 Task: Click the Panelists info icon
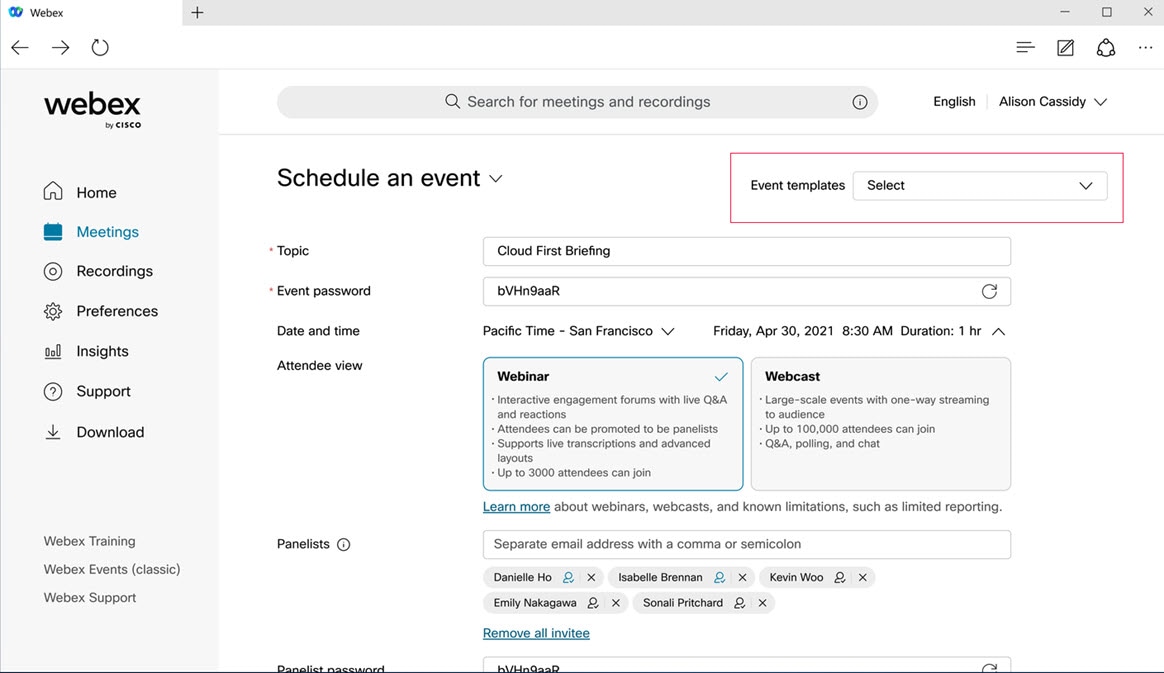coord(343,545)
